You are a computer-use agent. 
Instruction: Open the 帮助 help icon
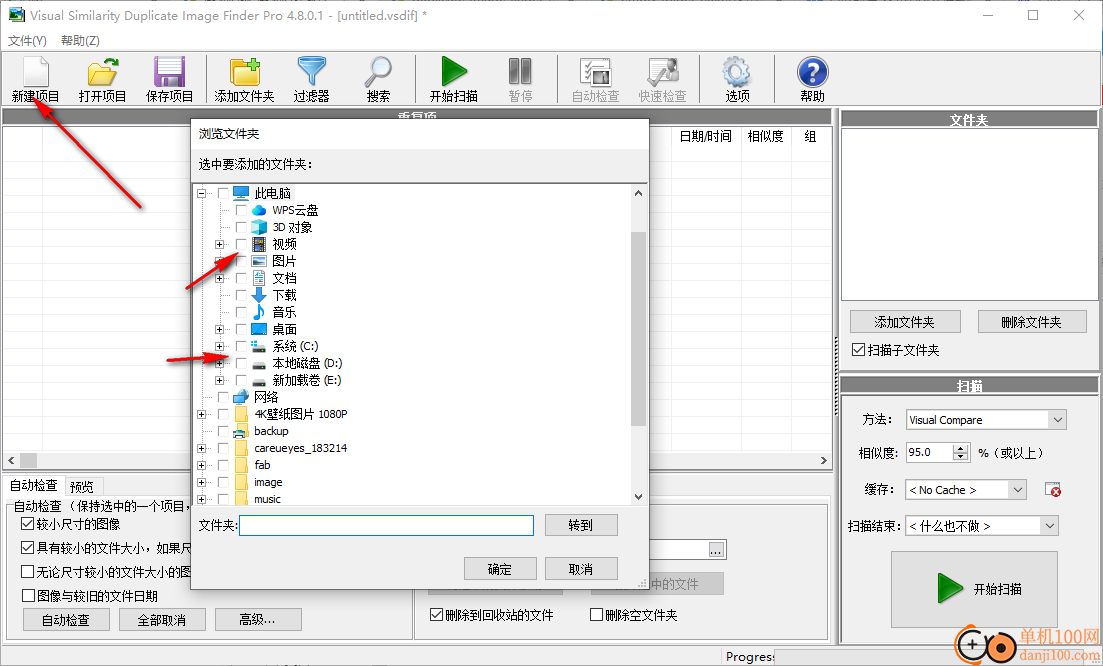coord(812,72)
